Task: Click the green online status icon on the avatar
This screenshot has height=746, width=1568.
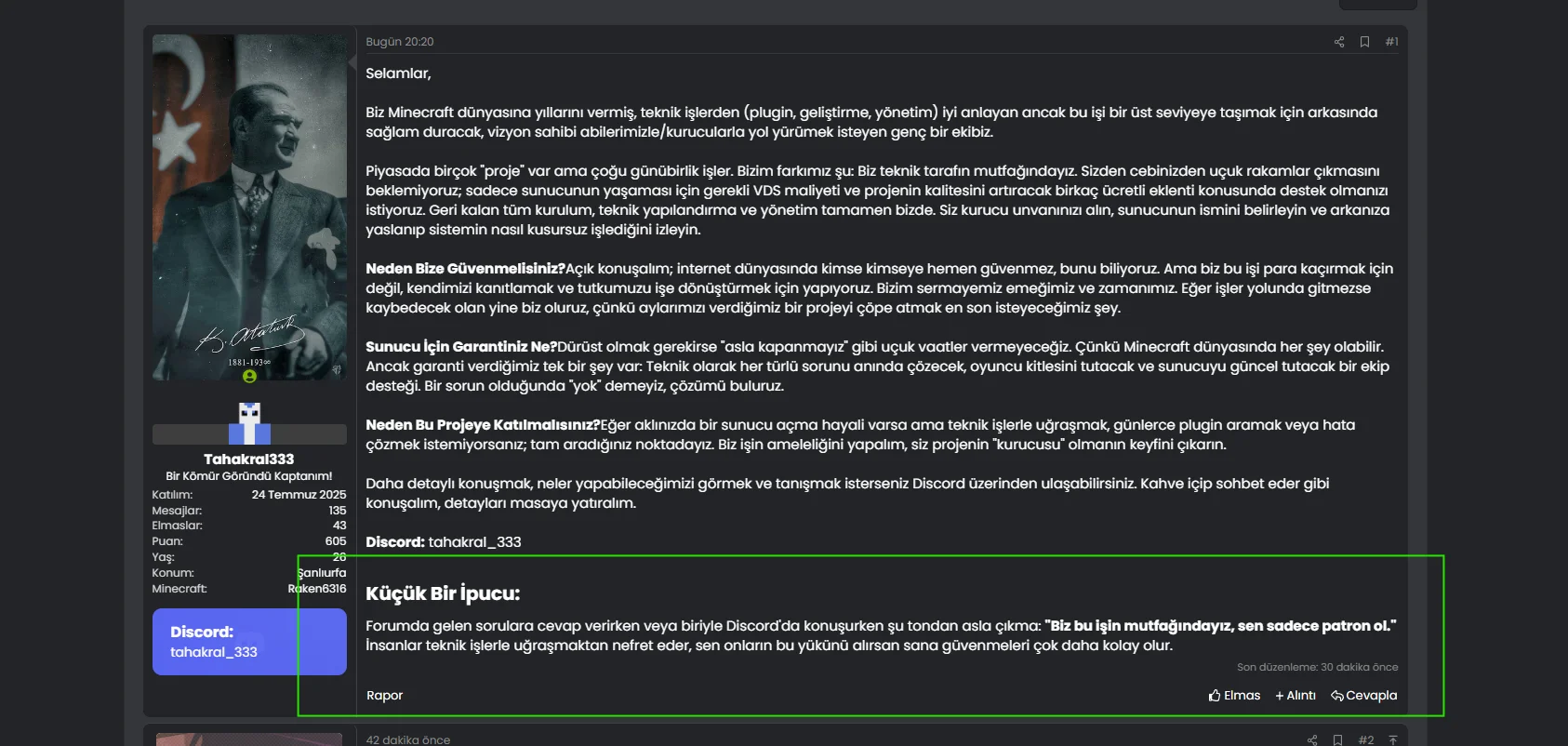Action: click(x=249, y=377)
